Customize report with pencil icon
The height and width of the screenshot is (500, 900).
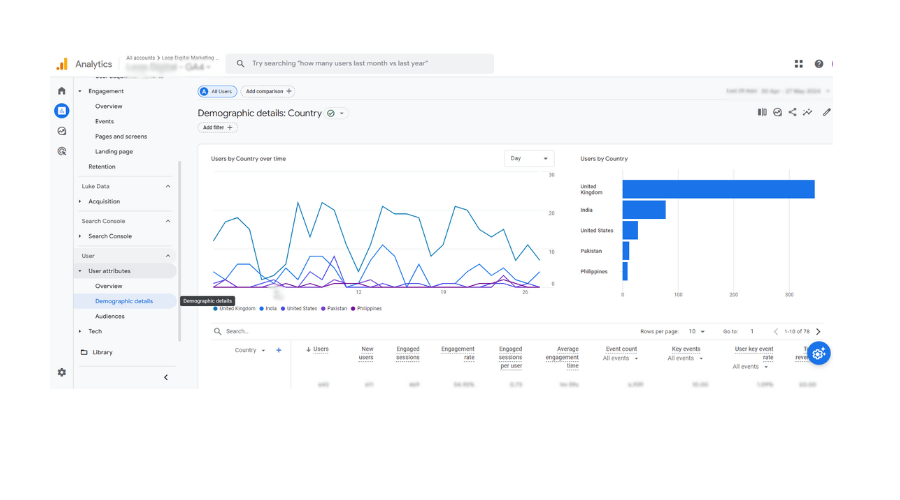click(826, 113)
